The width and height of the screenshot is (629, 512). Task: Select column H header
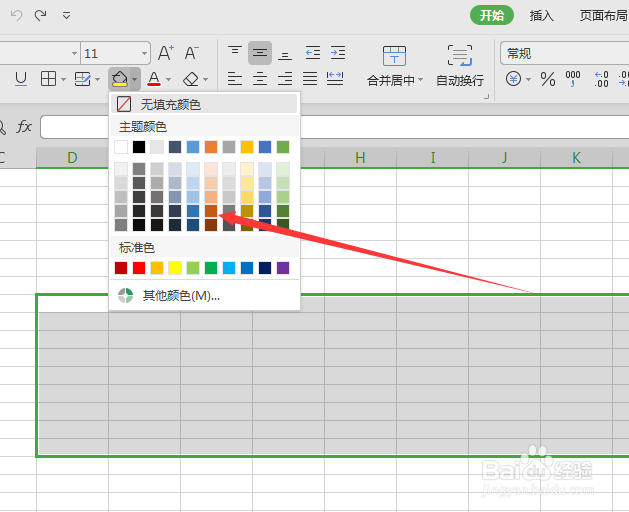coord(360,158)
